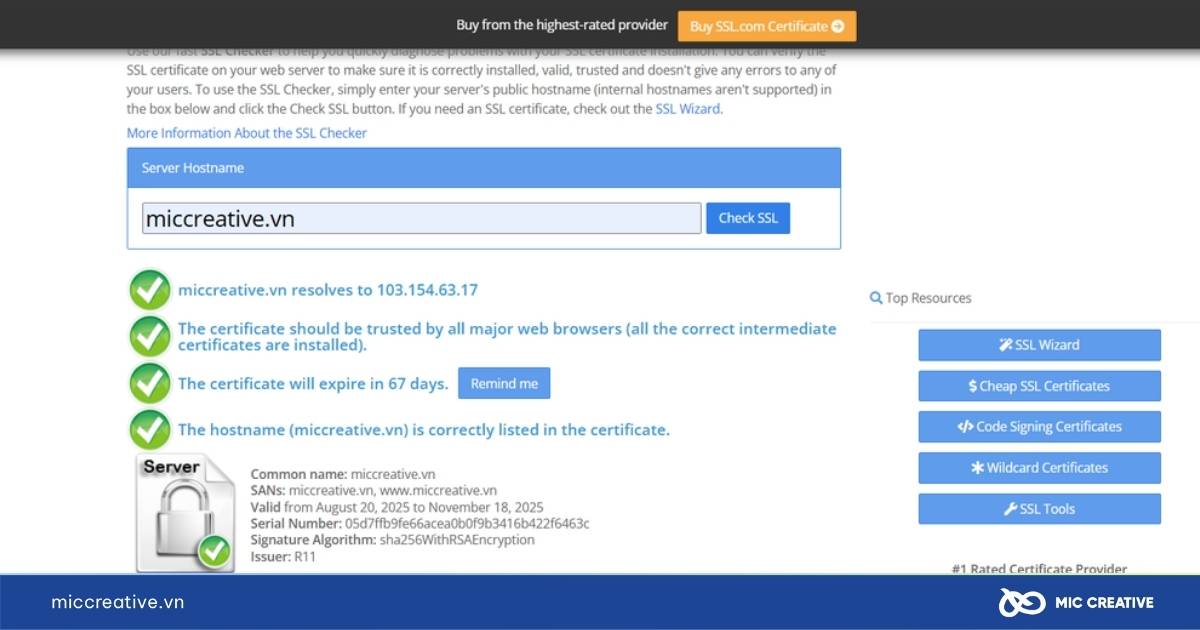The width and height of the screenshot is (1200, 630).
Task: Open the SSL Wizard text link
Action: pos(687,109)
